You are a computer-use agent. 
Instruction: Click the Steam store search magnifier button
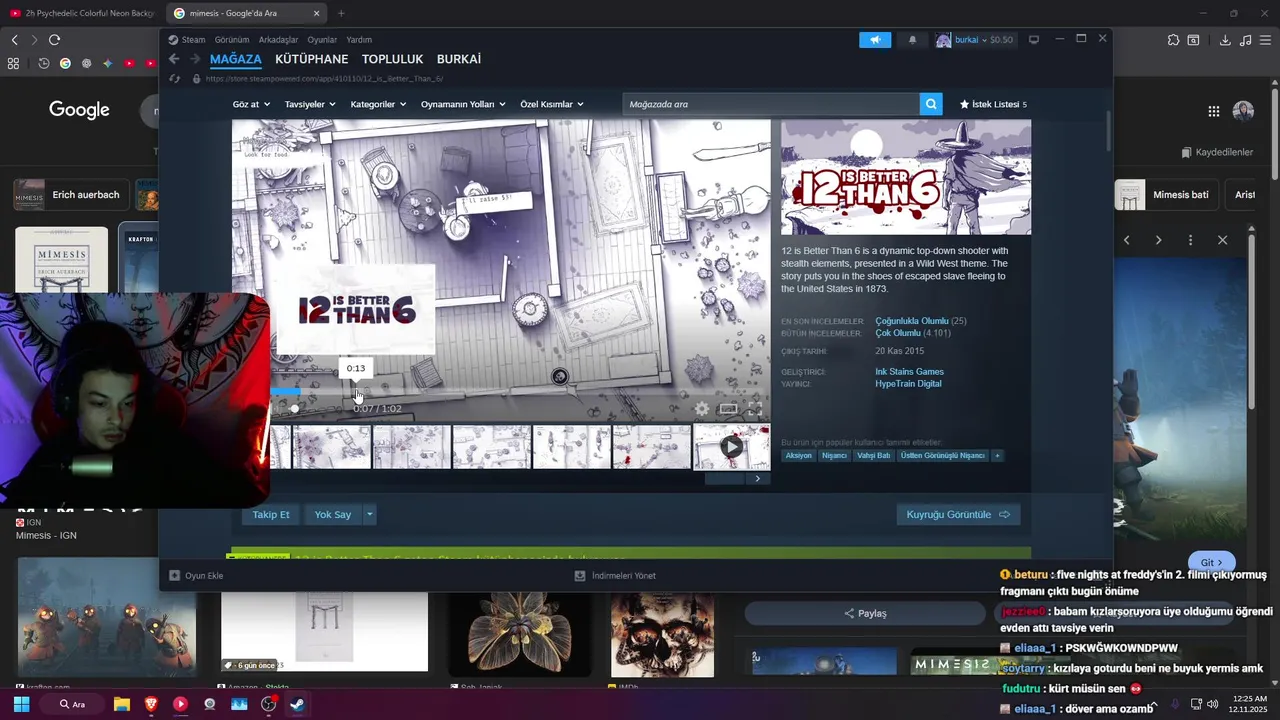click(x=931, y=104)
